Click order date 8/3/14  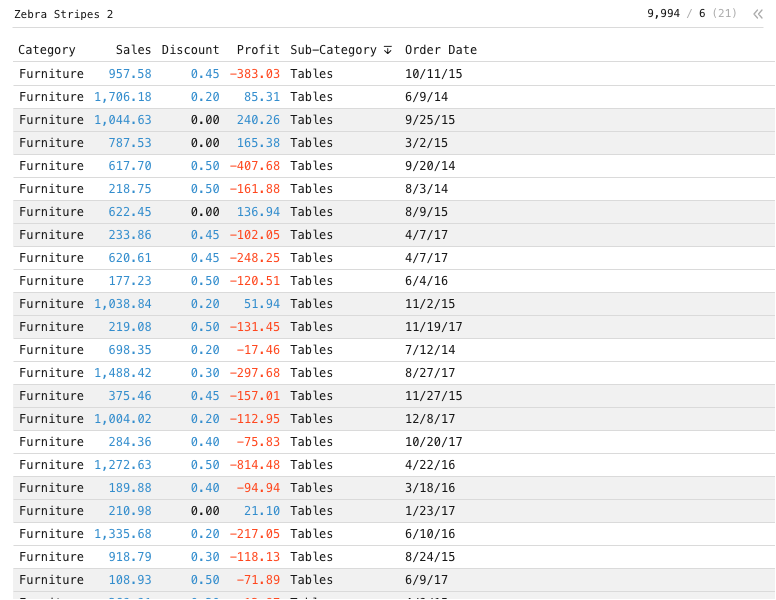[427, 189]
